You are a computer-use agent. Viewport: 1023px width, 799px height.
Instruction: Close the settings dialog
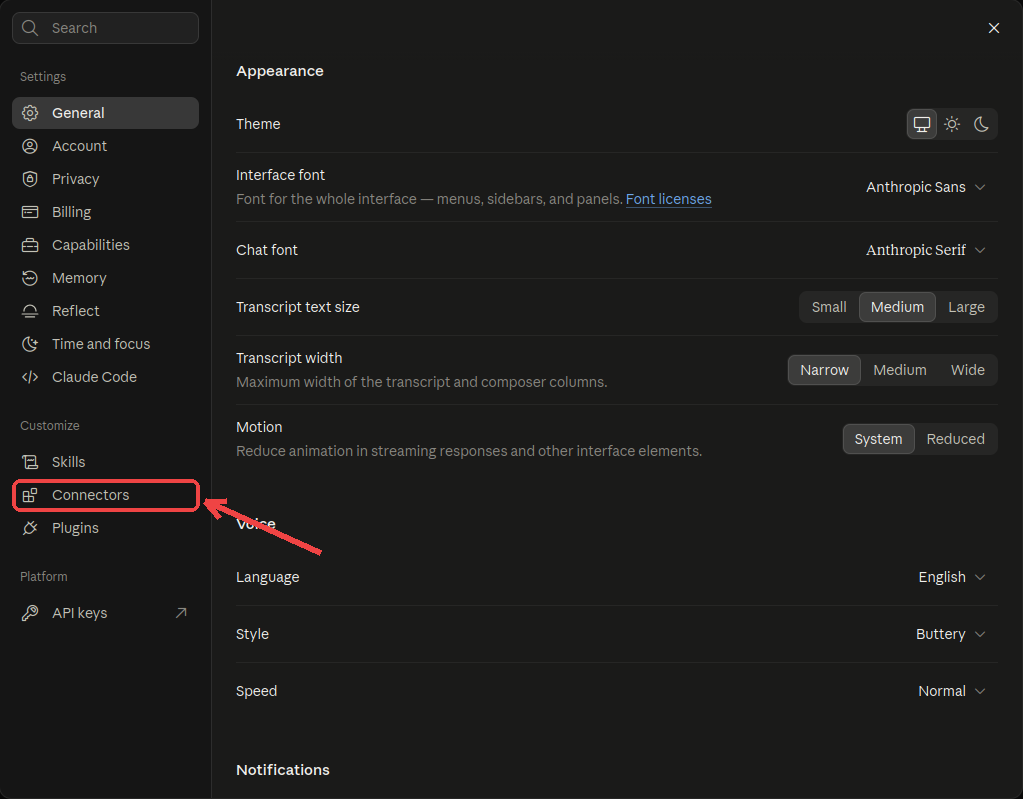click(x=994, y=28)
